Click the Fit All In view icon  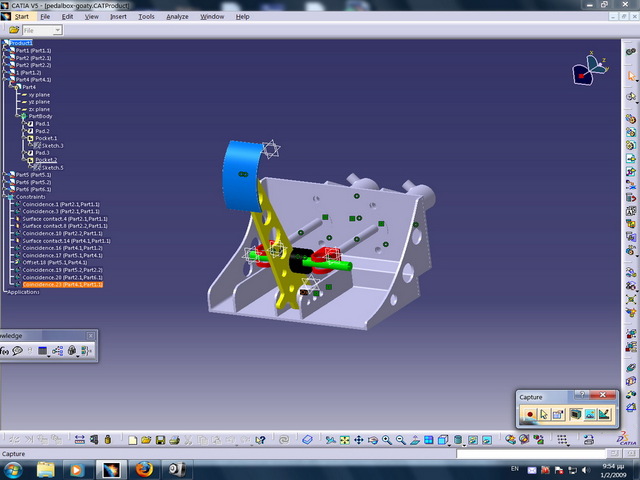344,440
